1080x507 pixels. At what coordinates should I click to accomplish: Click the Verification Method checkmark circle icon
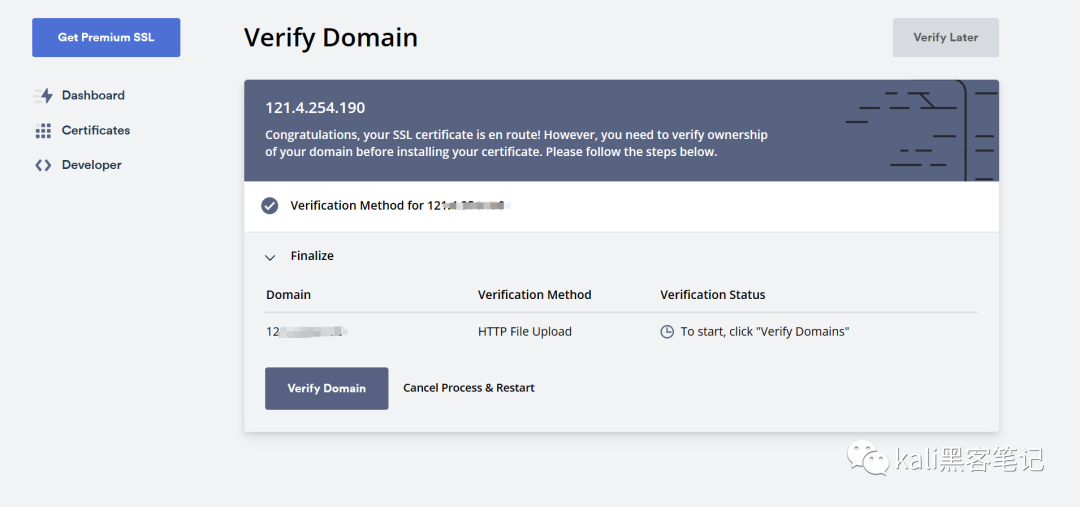coord(269,206)
